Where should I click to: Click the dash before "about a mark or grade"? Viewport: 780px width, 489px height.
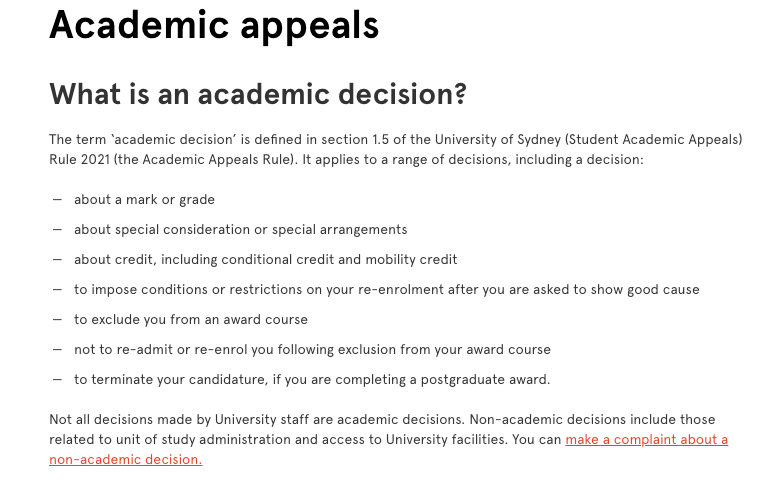point(57,200)
